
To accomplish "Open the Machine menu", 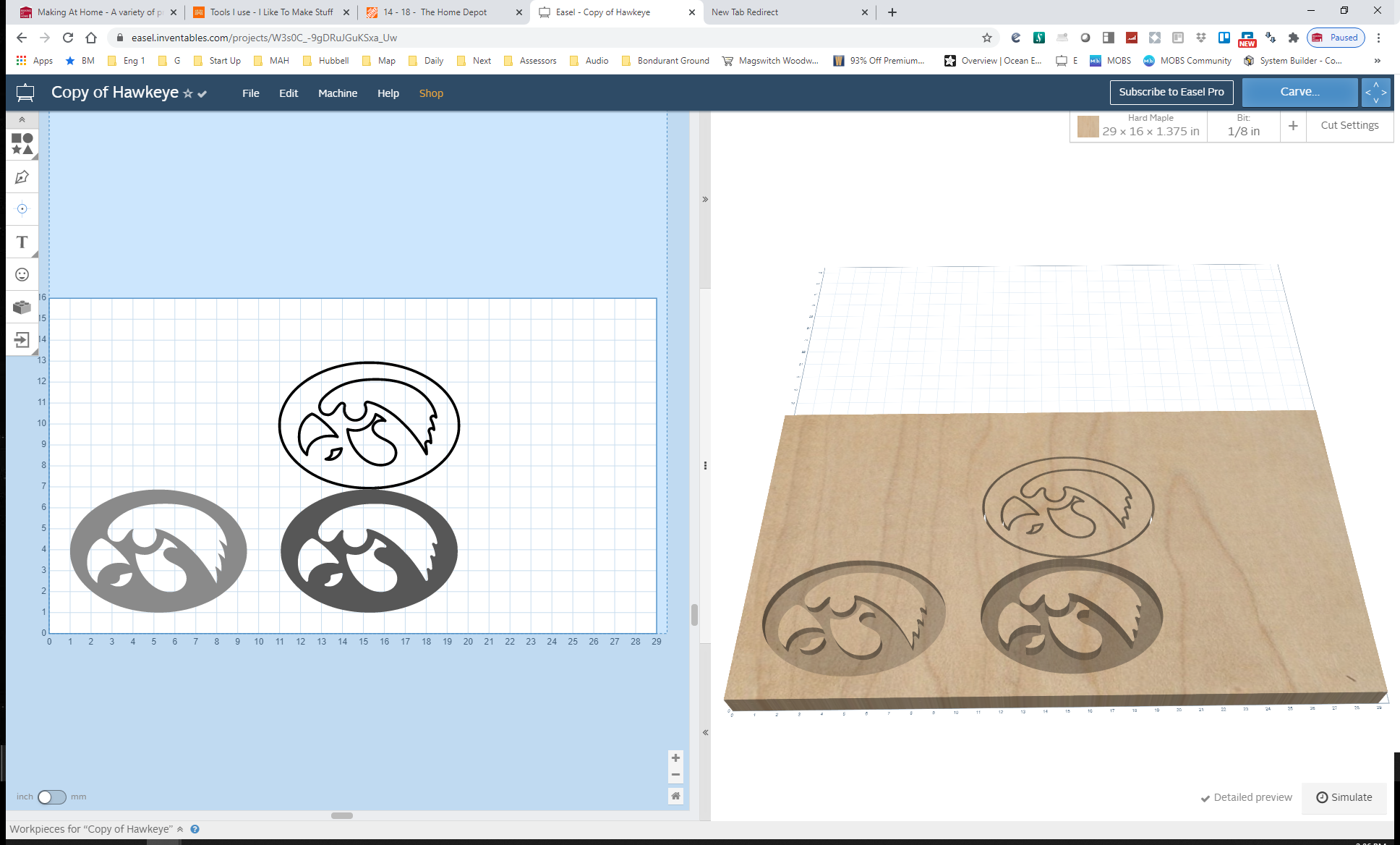I will 337,92.
